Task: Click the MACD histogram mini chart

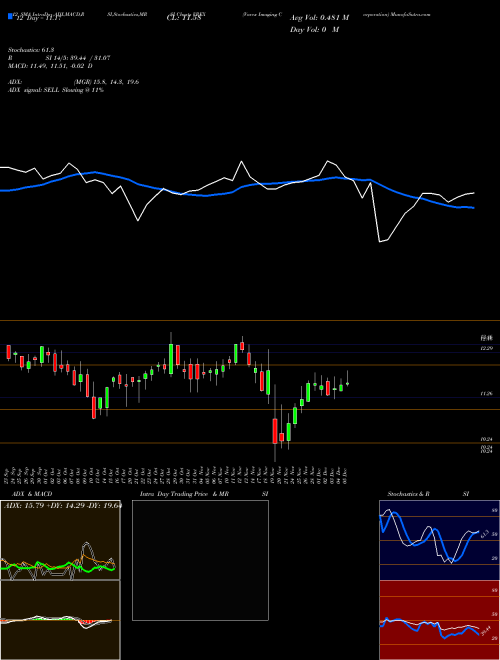Action: (60, 620)
